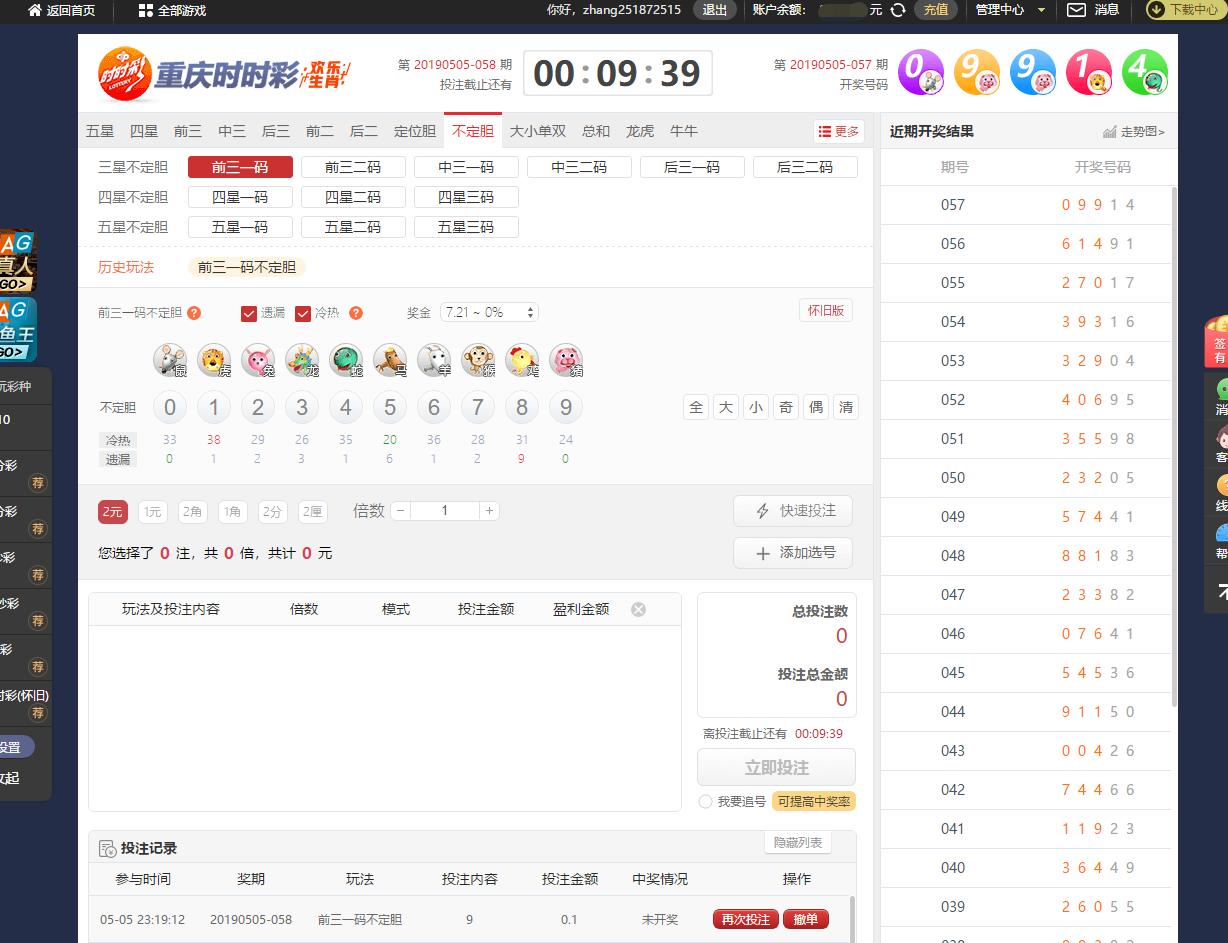Expand the 更多 play types list

(x=837, y=132)
